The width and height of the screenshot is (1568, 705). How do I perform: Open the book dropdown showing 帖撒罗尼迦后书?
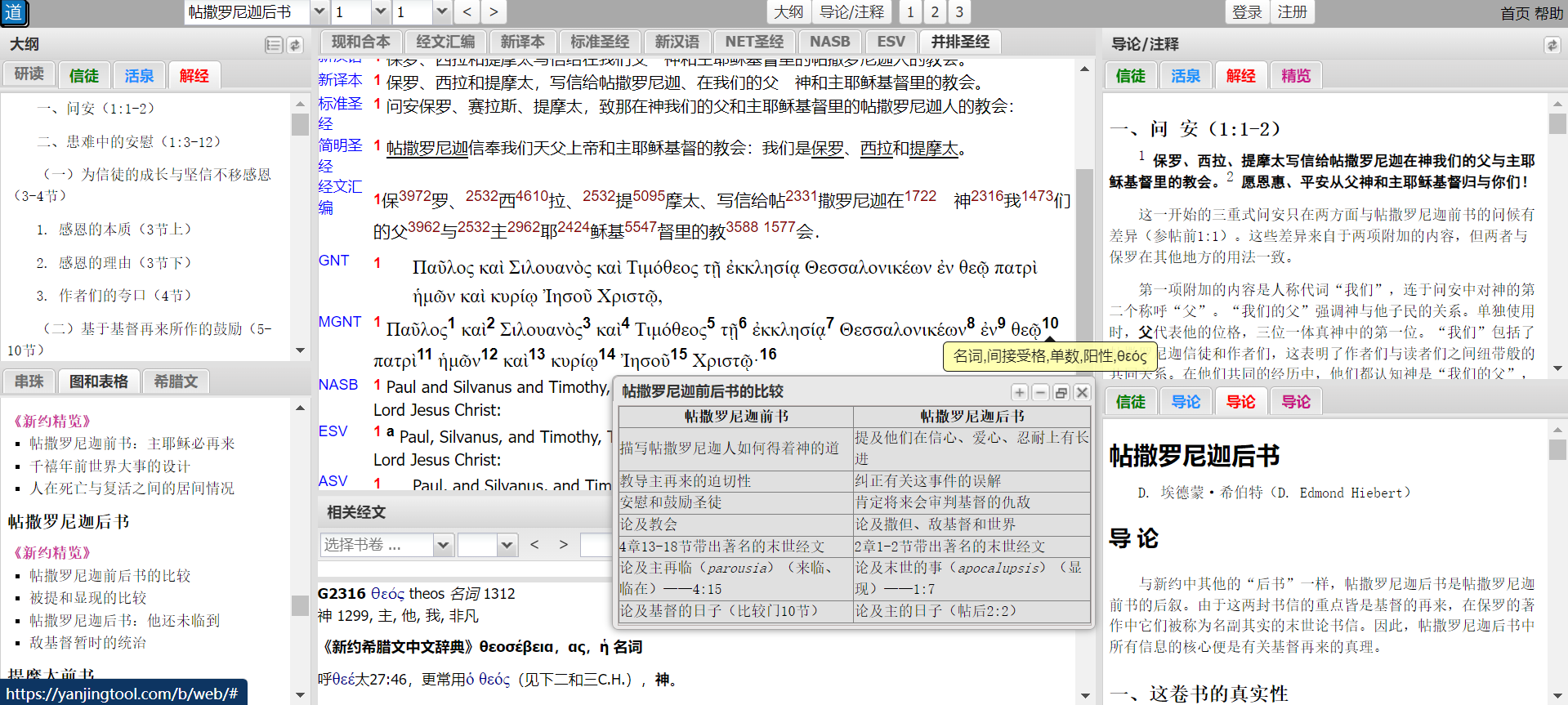pyautogui.click(x=319, y=12)
